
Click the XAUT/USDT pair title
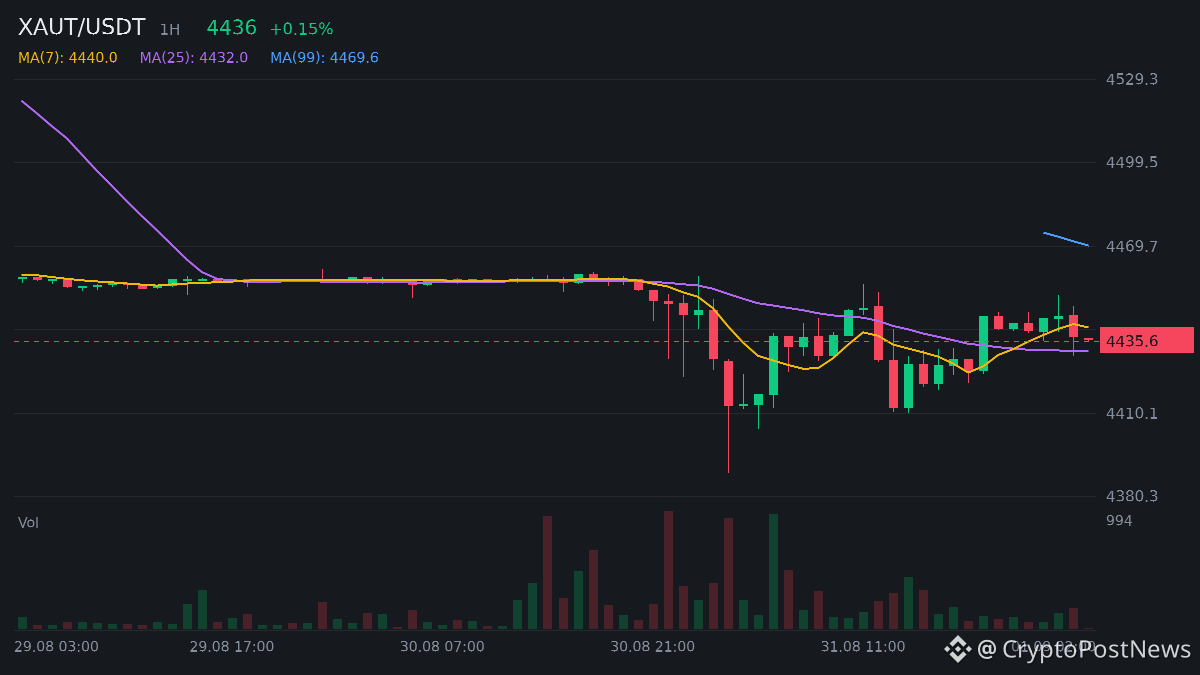click(x=82, y=28)
